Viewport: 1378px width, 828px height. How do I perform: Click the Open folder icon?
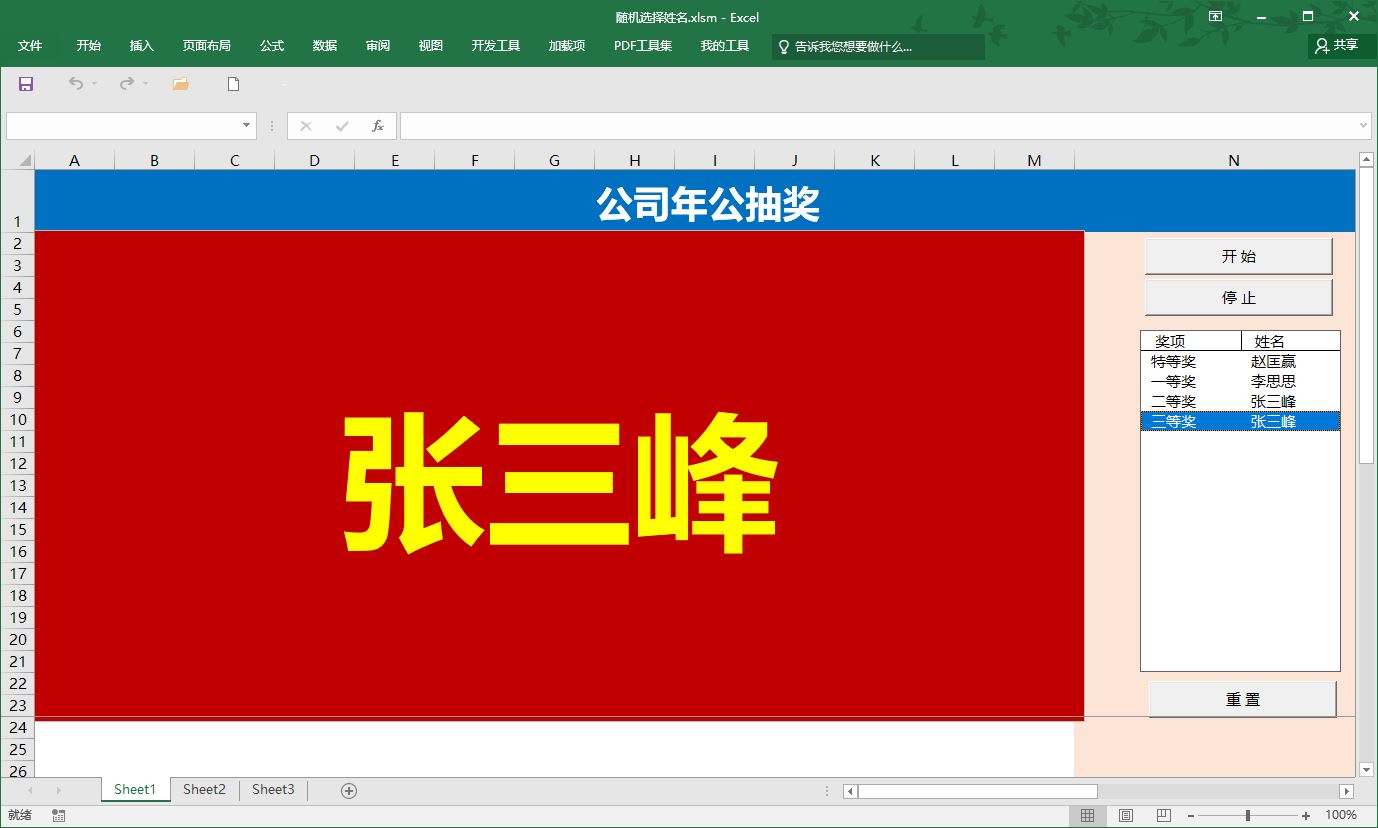tap(180, 84)
